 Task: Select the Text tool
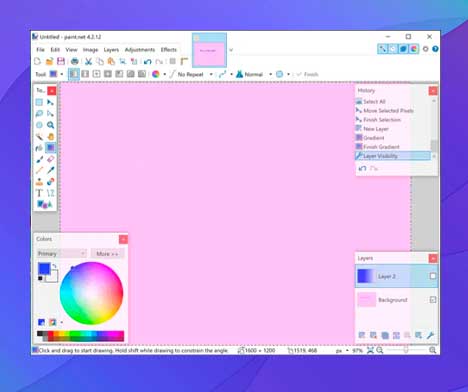pos(39,193)
